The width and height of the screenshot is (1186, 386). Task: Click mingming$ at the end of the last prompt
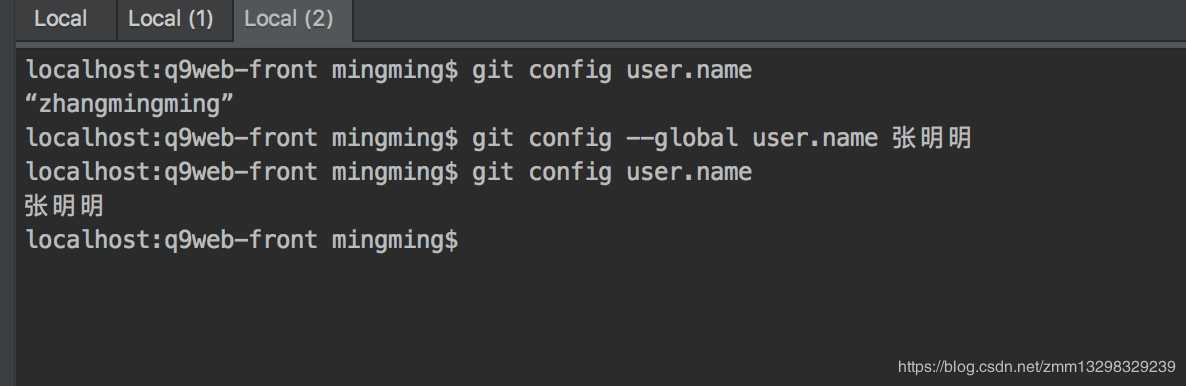coord(395,240)
